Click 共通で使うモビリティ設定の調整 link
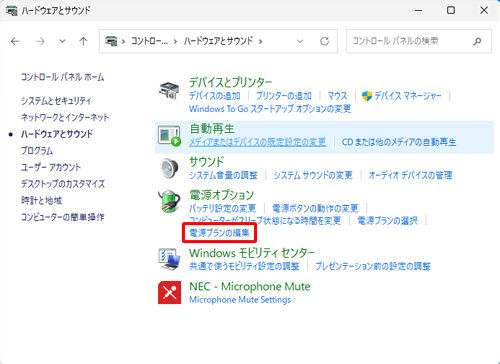The height and width of the screenshot is (364, 500). [x=244, y=266]
